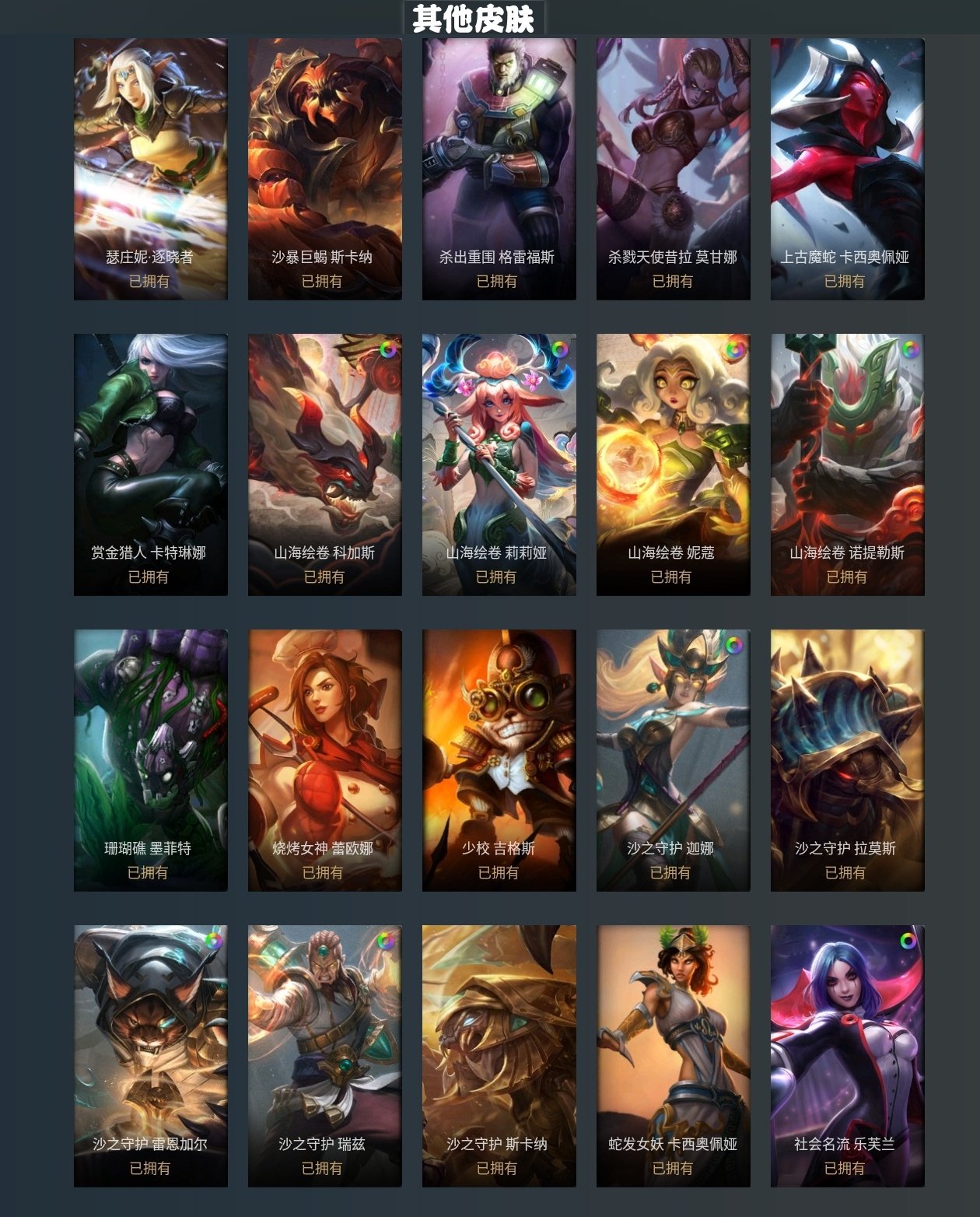Screen dimensions: 980x1217
Task: Select the 其他皮肤 heading tab
Action: tap(474, 19)
